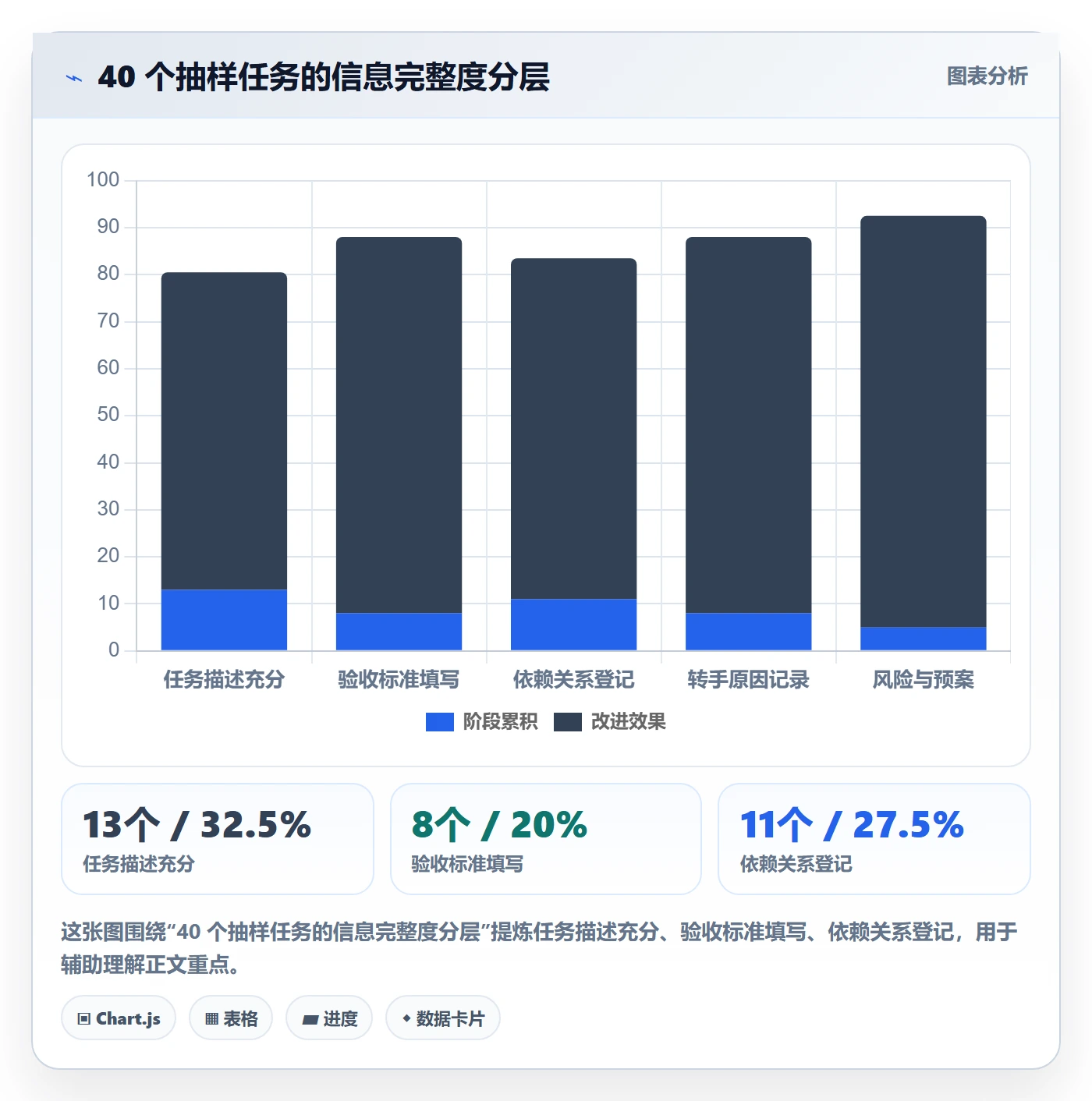Image resolution: width=1092 pixels, height=1101 pixels.
Task: Click the blue segment of 验收标准填写 bar
Action: pyautogui.click(x=399, y=632)
